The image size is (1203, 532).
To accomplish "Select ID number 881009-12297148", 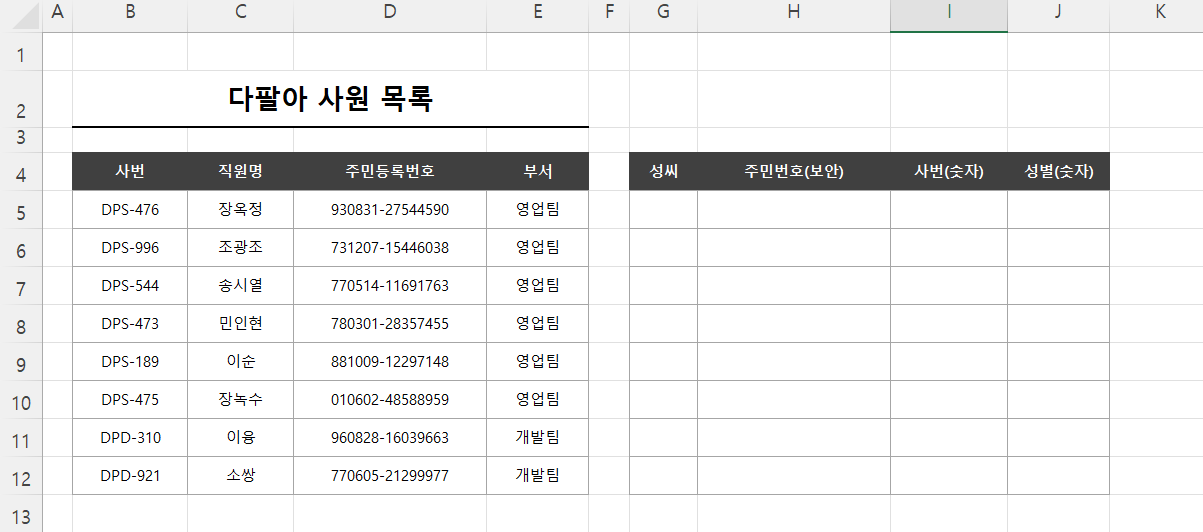I will pyautogui.click(x=390, y=362).
